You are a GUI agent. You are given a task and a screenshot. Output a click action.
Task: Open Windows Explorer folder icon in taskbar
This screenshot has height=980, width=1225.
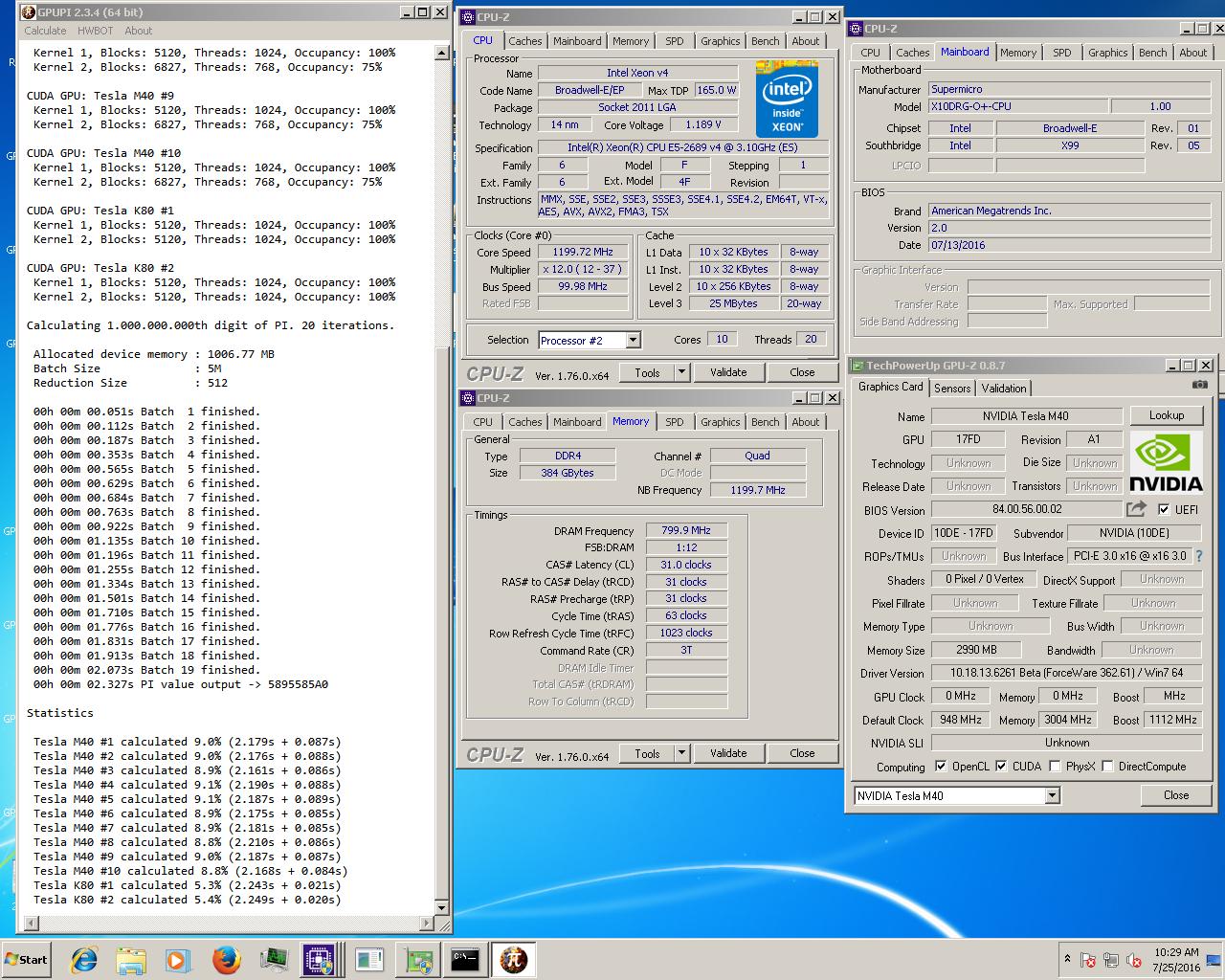click(x=131, y=959)
